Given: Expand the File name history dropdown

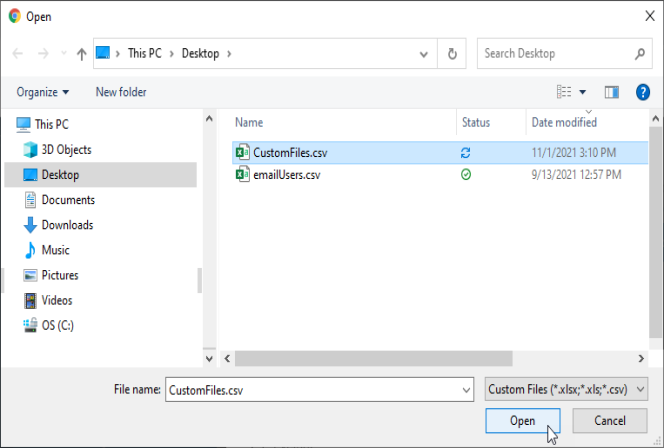Looking at the screenshot, I should pos(465,390).
